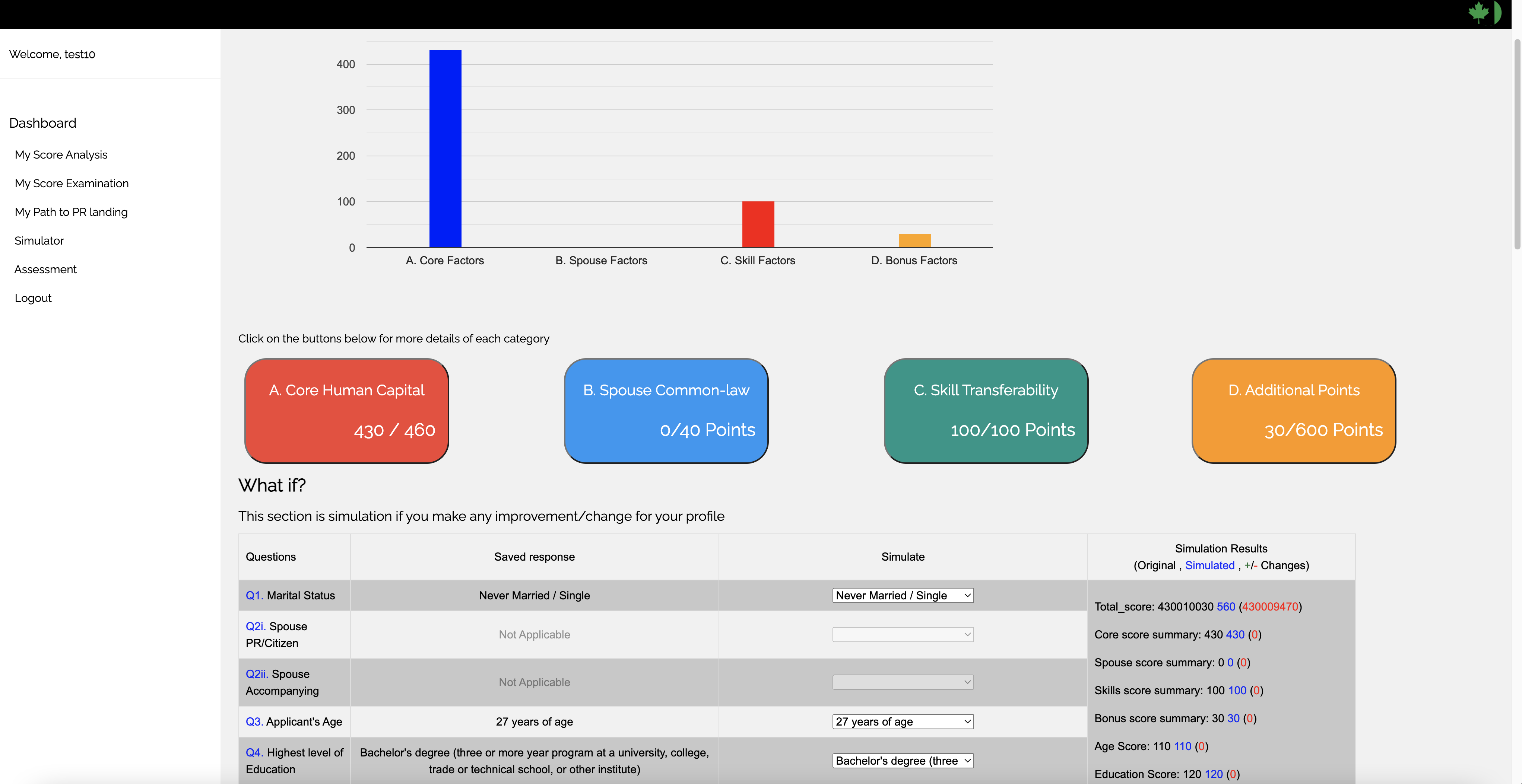Open My Score Analysis menu item
The image size is (1522, 784).
click(x=61, y=154)
